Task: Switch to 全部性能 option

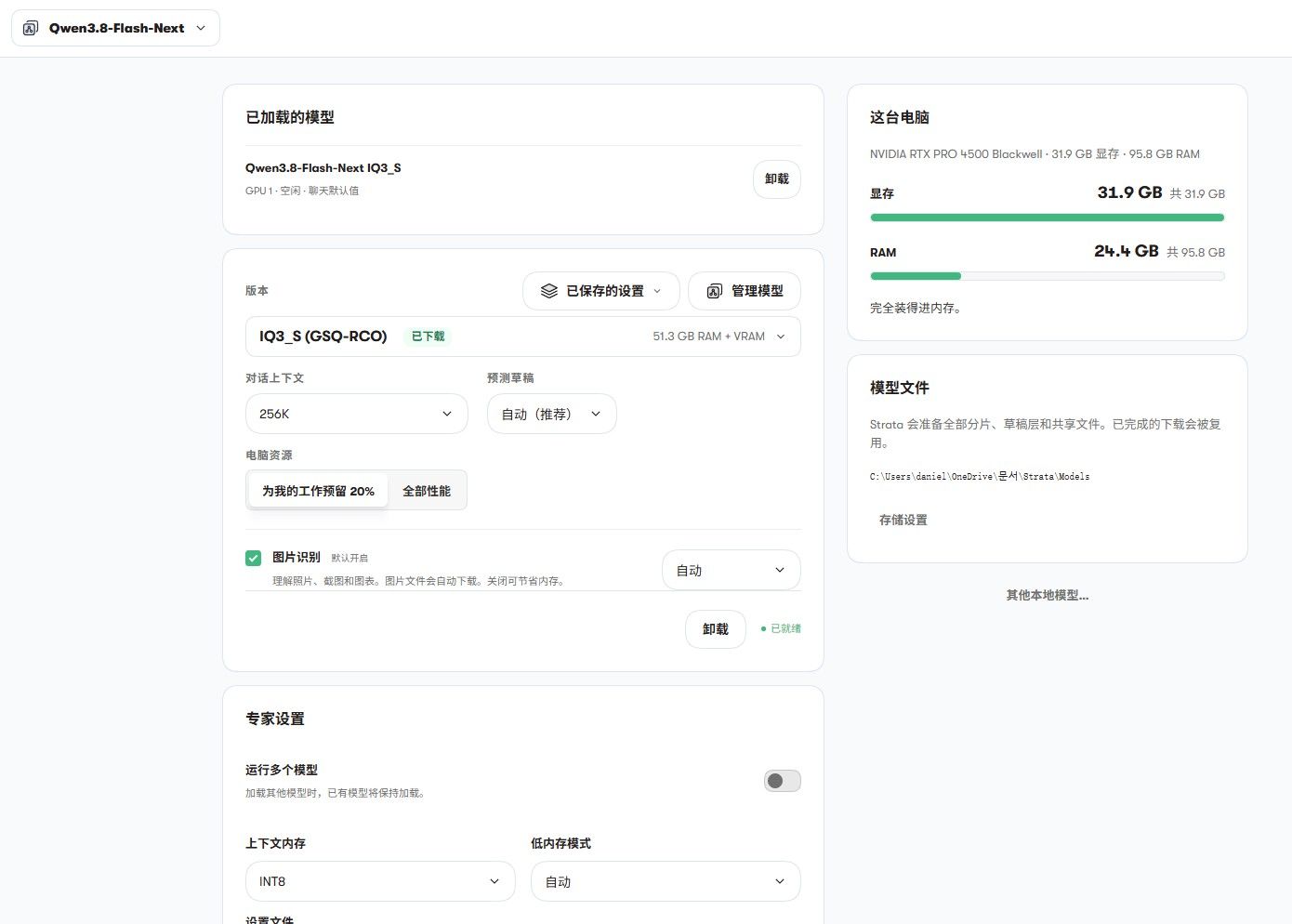Action: pos(427,491)
